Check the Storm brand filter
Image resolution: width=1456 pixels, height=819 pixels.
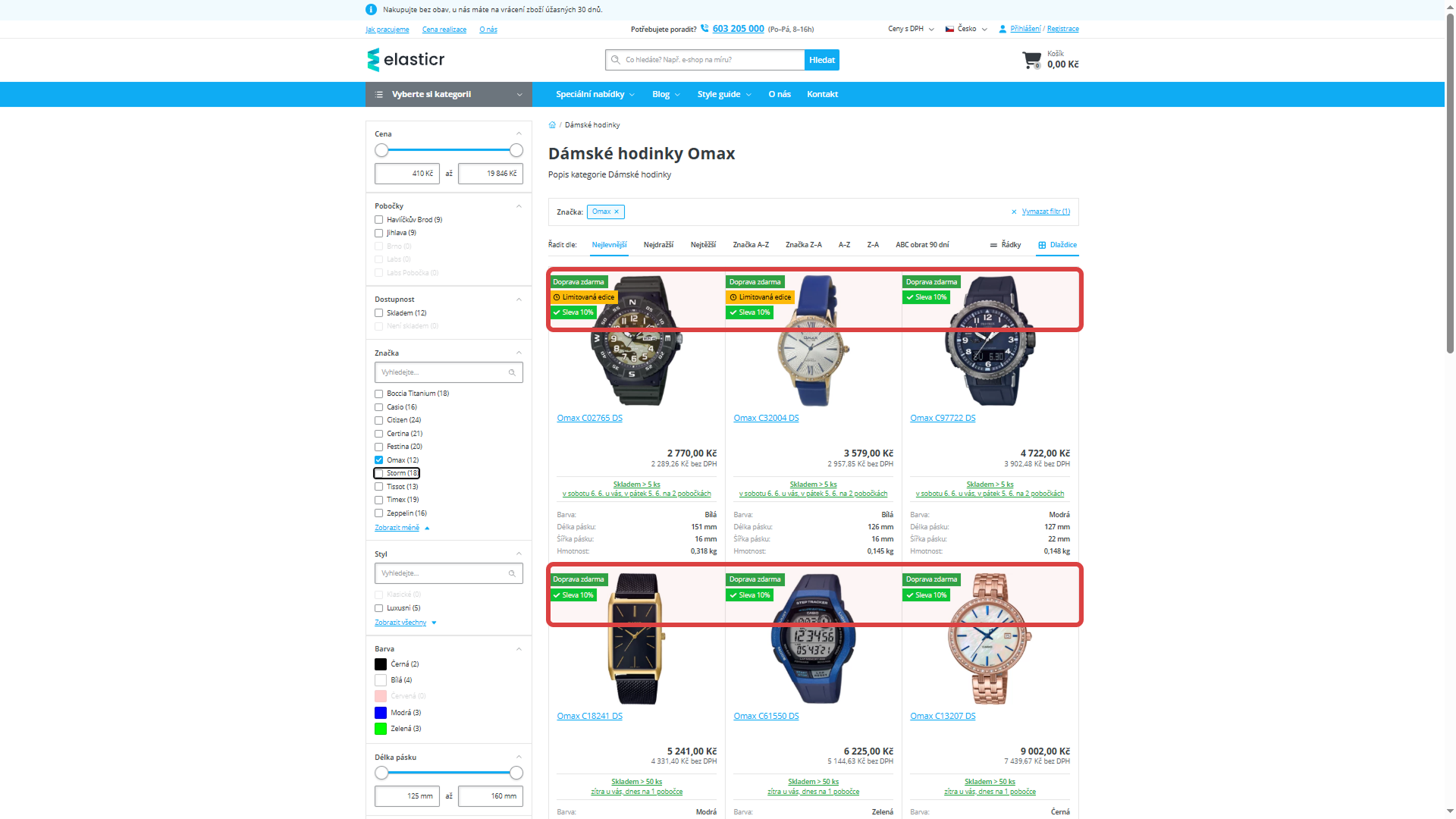pos(378,473)
